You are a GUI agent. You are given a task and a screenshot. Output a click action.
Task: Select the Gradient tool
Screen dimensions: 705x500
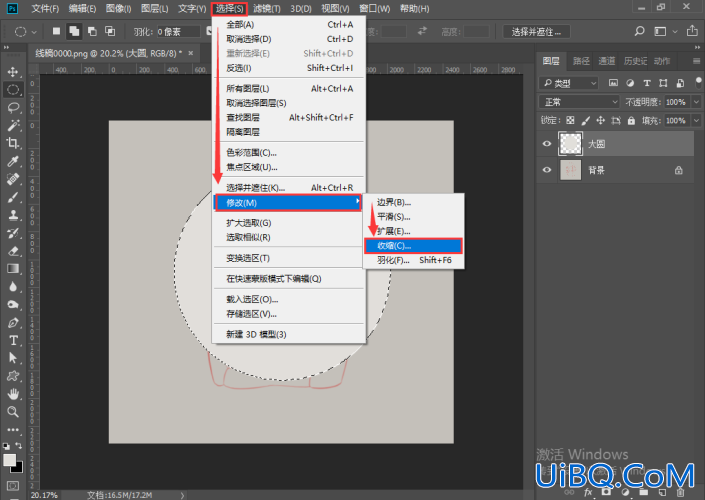coord(13,269)
